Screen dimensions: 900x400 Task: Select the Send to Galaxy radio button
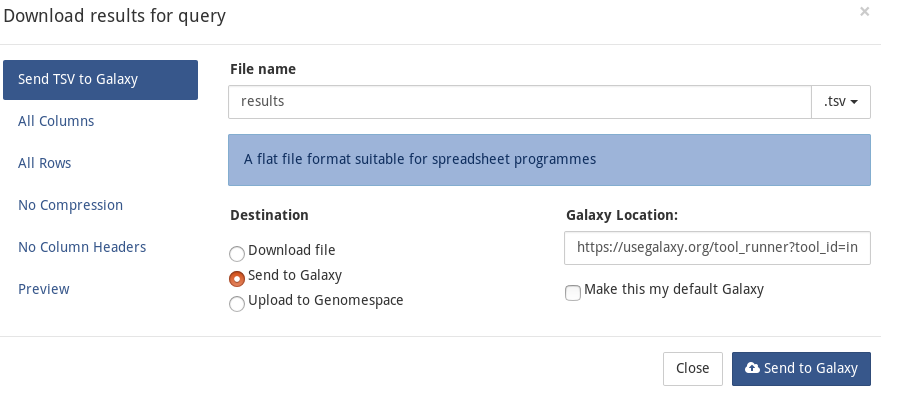click(236, 278)
